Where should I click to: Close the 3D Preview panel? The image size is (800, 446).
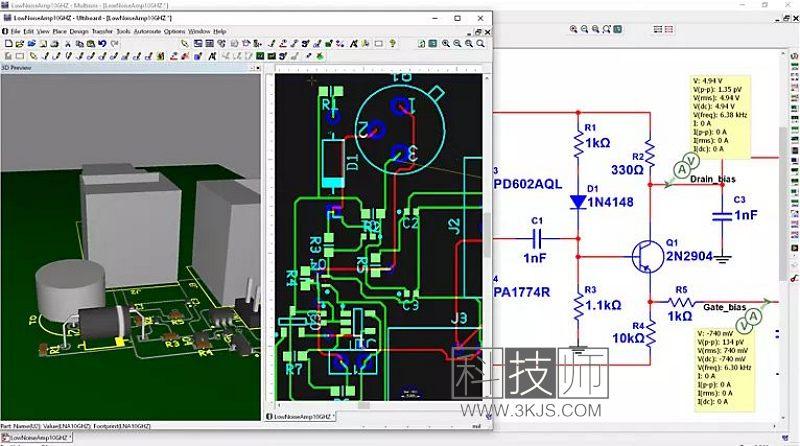(x=258, y=68)
